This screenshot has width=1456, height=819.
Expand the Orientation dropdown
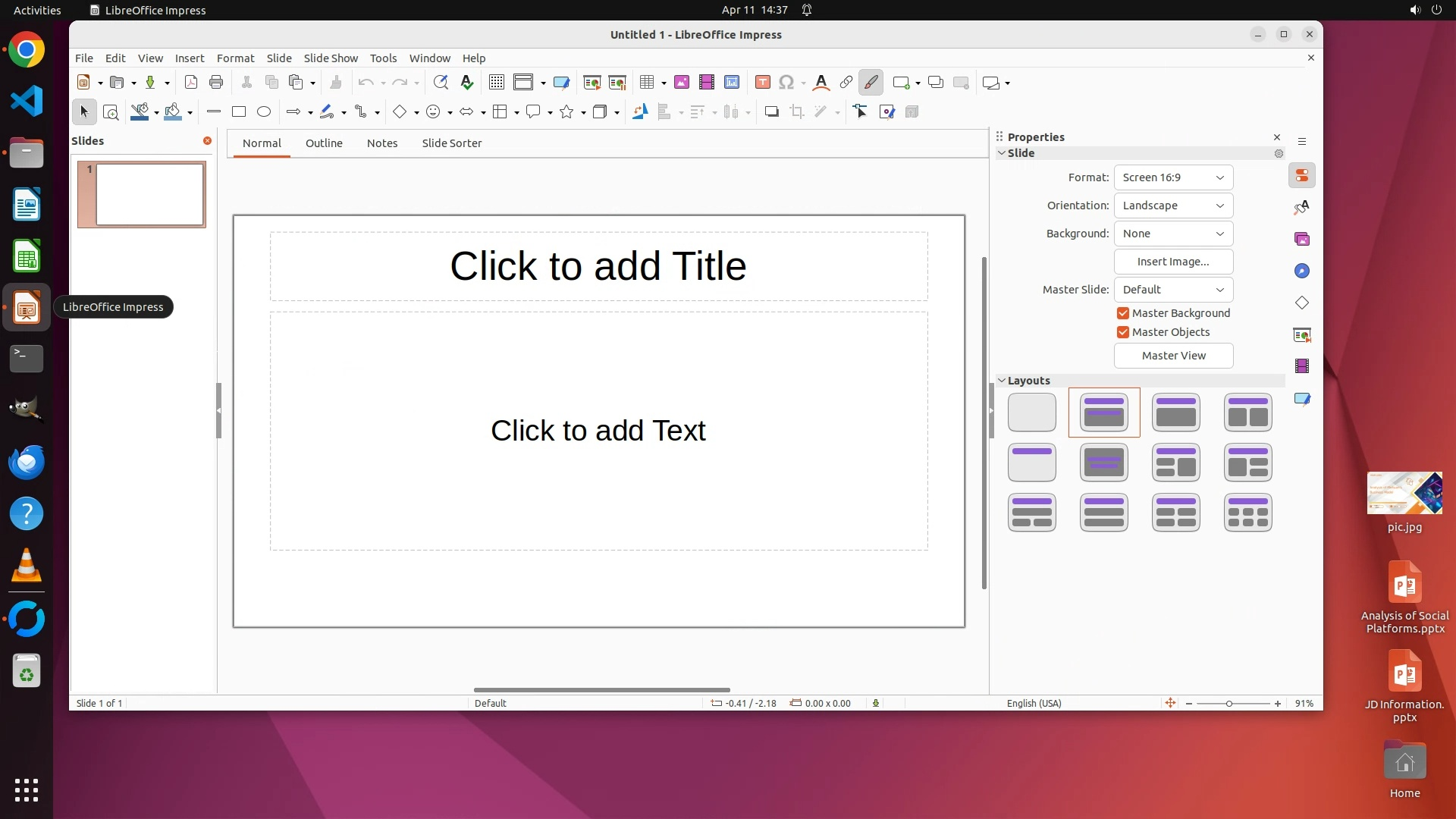click(1173, 206)
